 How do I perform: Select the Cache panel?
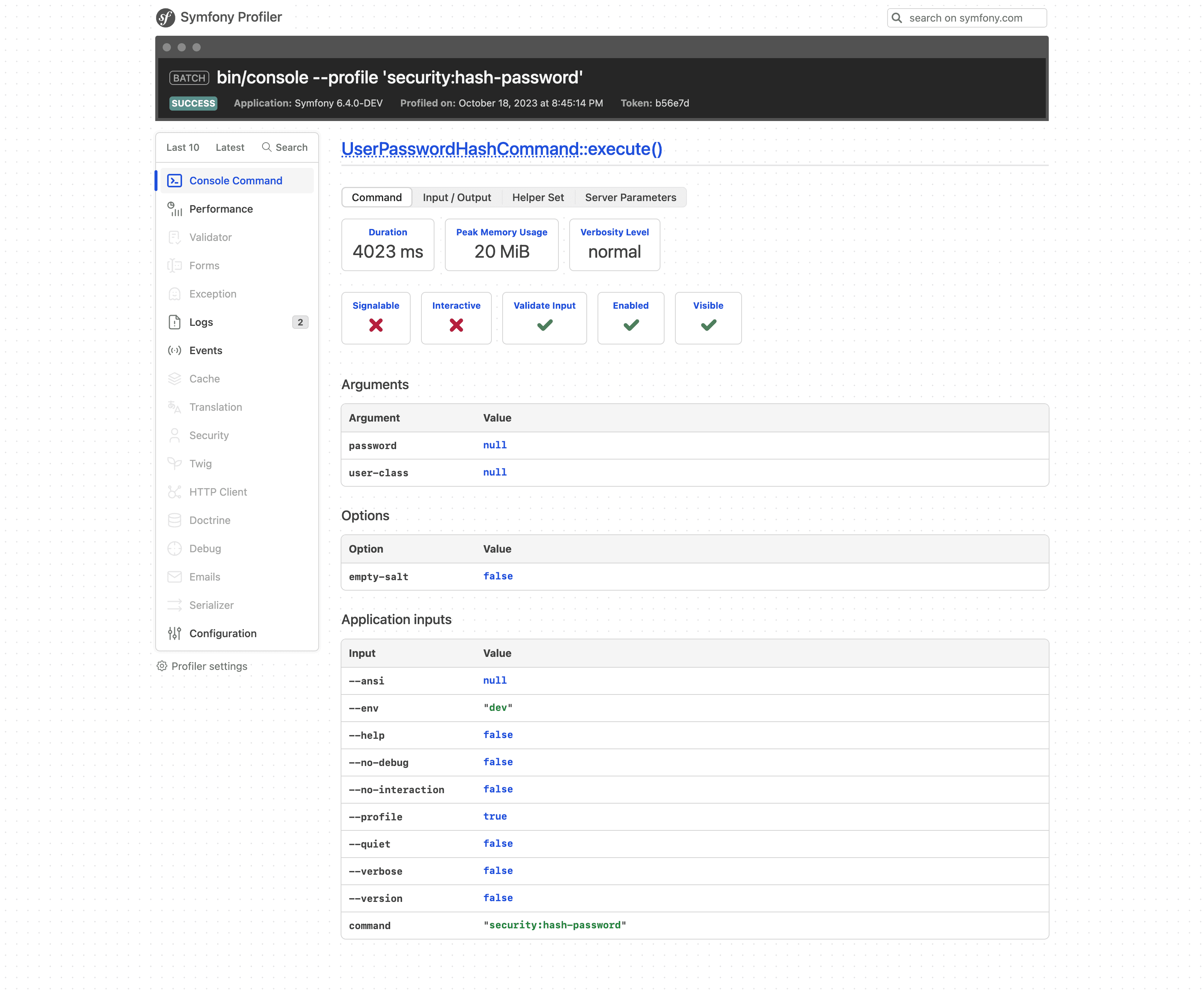point(204,379)
